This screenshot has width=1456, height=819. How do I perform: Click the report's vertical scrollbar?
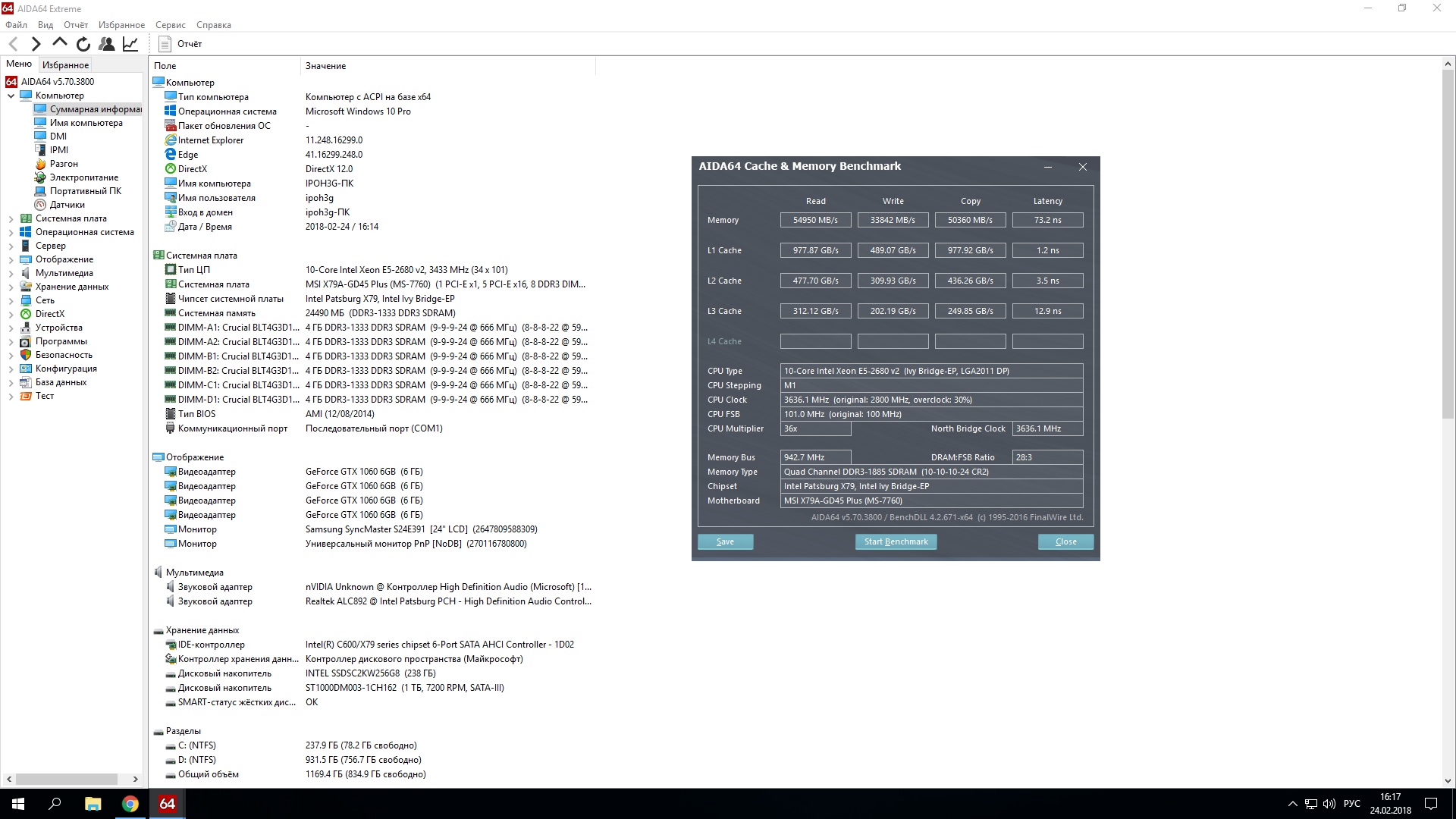point(1448,243)
